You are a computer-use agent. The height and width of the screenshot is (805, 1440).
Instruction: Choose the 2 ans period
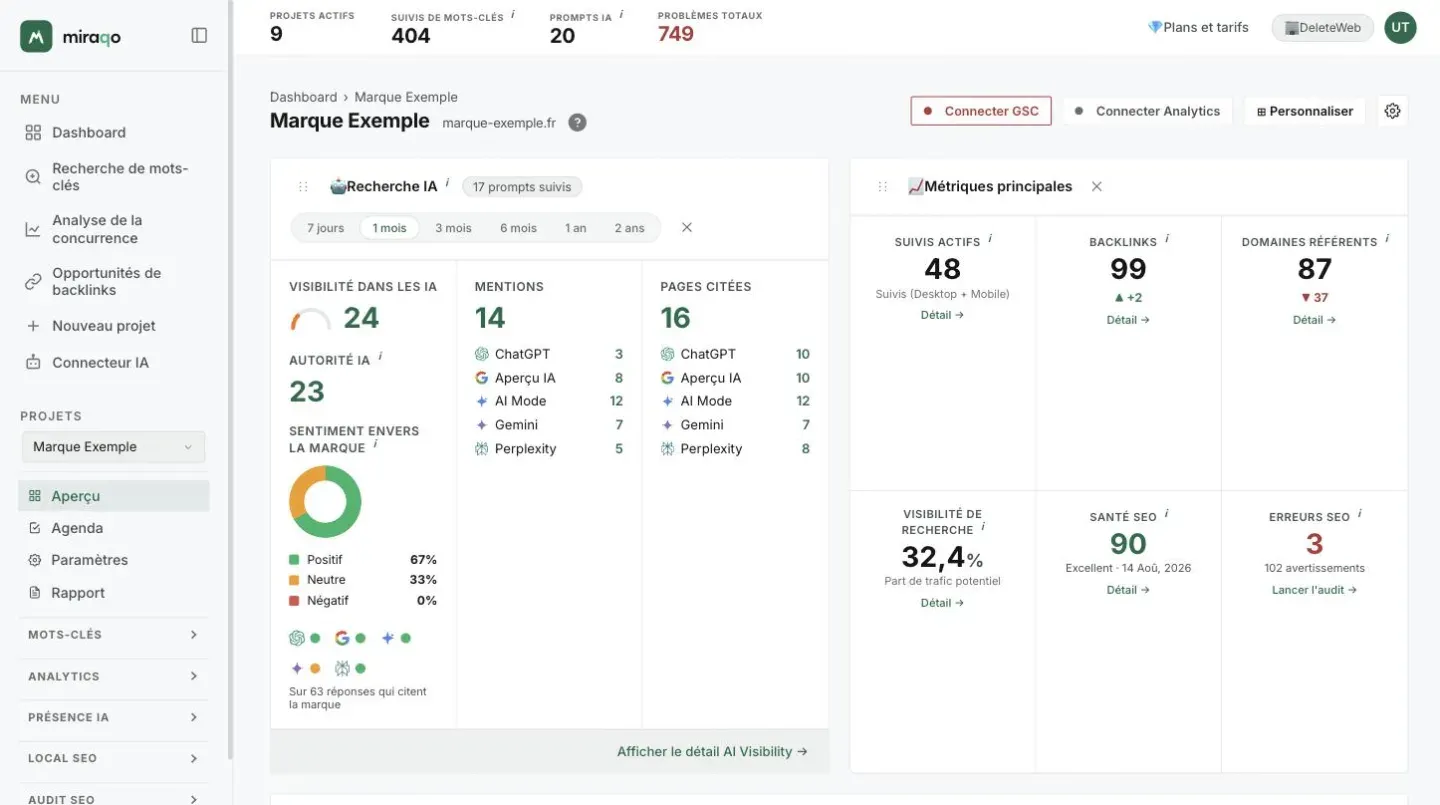coord(630,228)
